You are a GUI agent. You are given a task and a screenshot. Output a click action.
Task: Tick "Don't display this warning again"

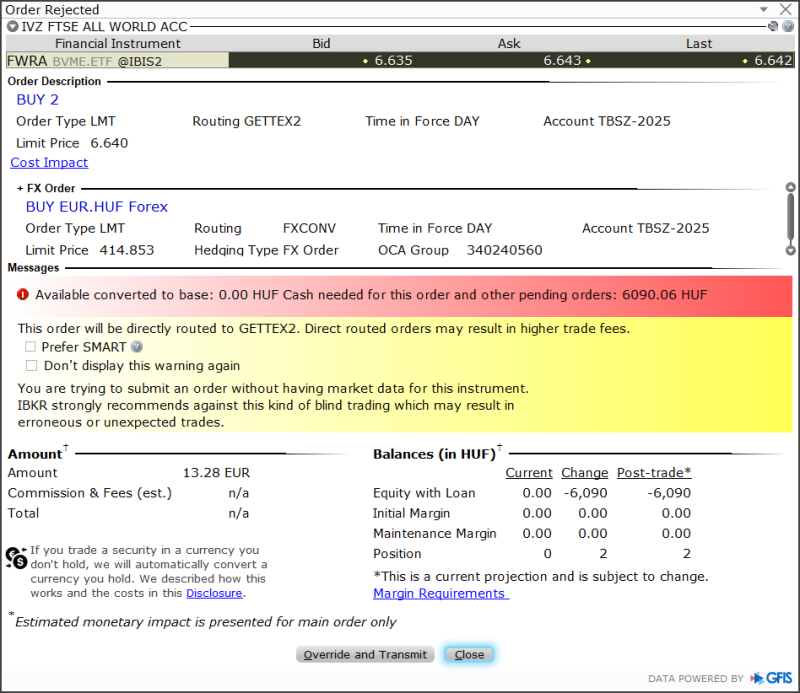click(32, 365)
